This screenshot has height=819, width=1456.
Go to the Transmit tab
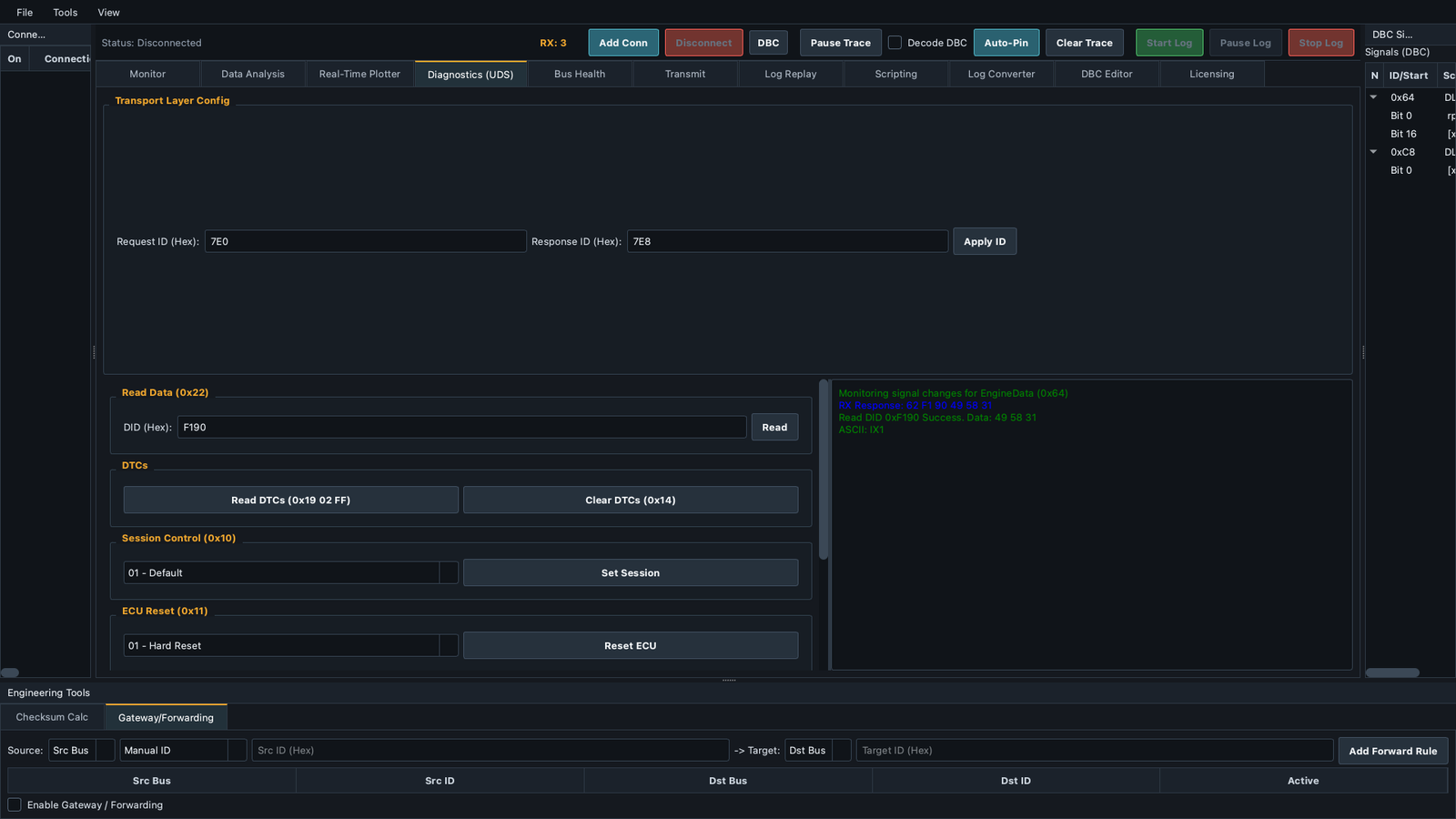(x=685, y=74)
